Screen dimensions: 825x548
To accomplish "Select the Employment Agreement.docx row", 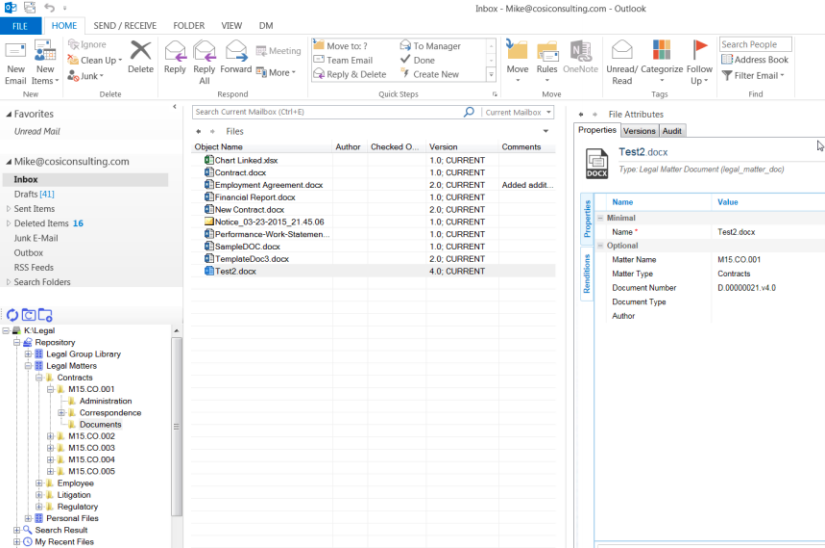I will click(374, 185).
